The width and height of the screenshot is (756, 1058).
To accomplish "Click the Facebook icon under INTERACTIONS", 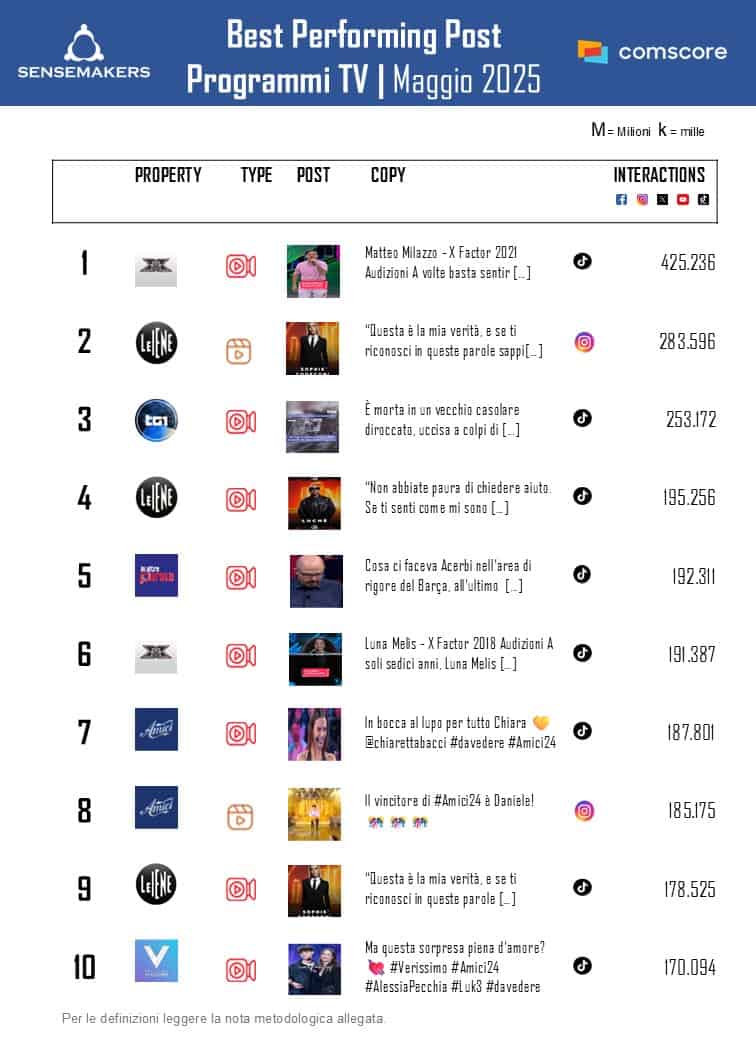I will (621, 199).
